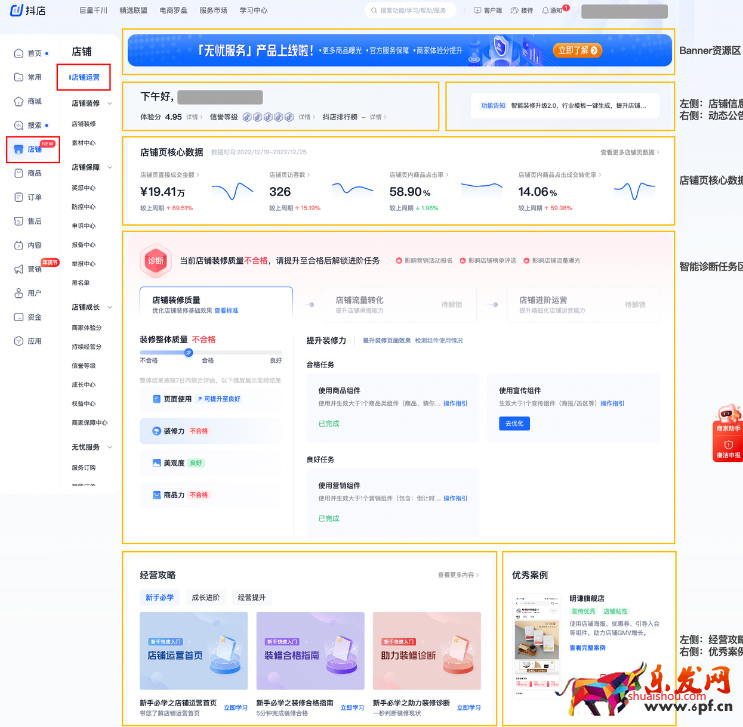The image size is (743, 727).
Task: Open 查看更多内容 in 经营攻略
Action: click(458, 575)
